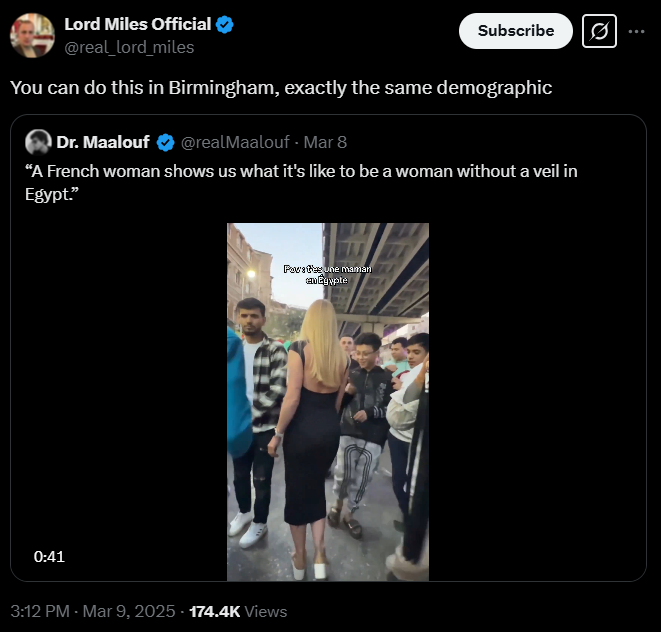Image resolution: width=661 pixels, height=632 pixels.
Task: Go to the @realMaalouf handle
Action: [x=233, y=142]
